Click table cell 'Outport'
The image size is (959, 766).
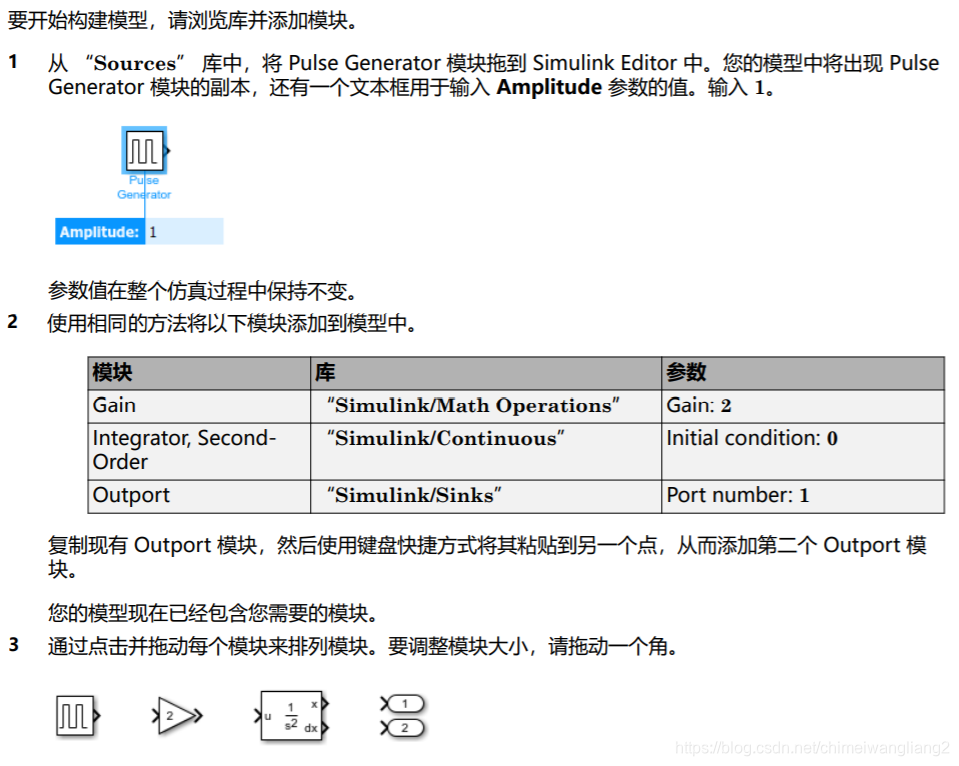coord(199,496)
